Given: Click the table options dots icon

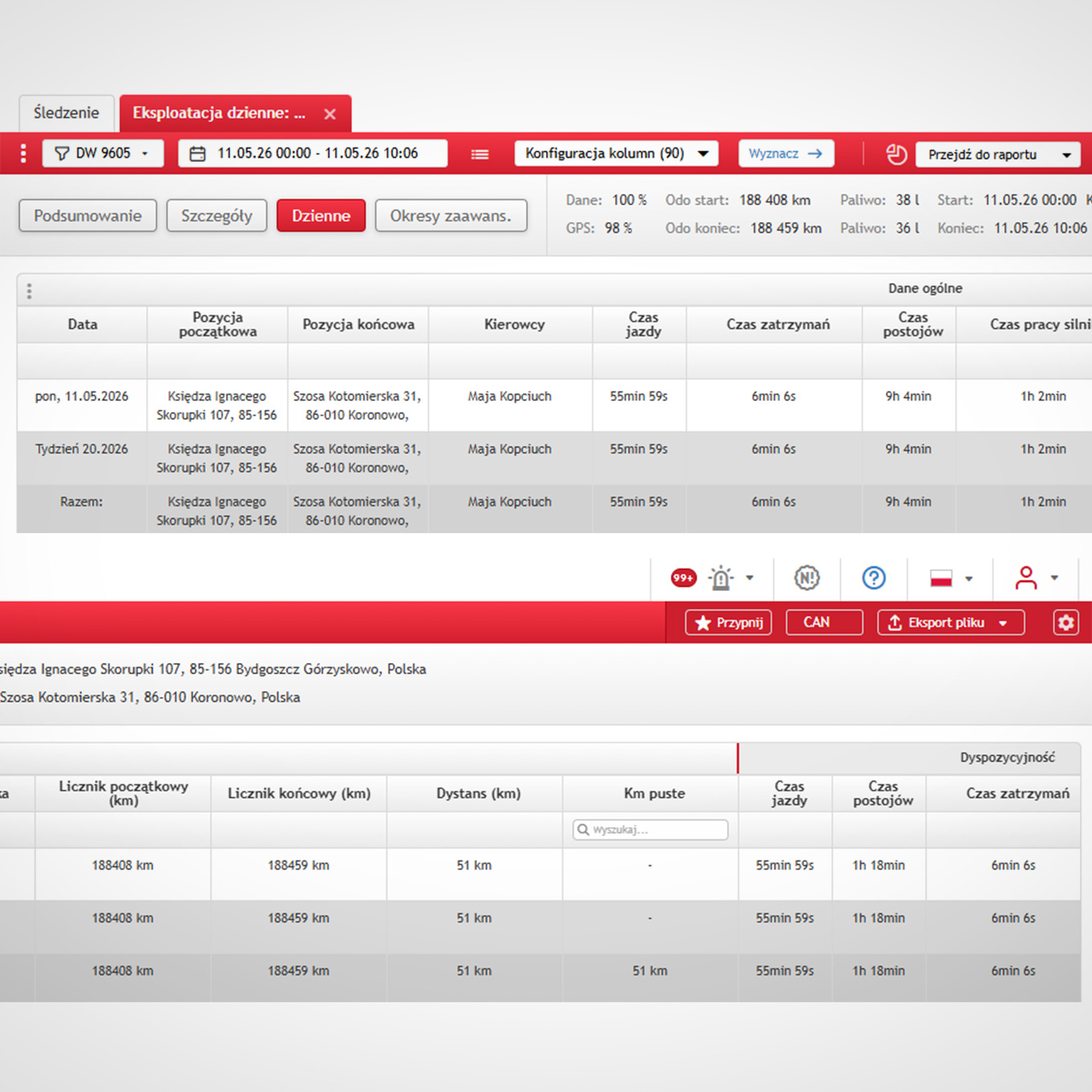Looking at the screenshot, I should (x=30, y=290).
